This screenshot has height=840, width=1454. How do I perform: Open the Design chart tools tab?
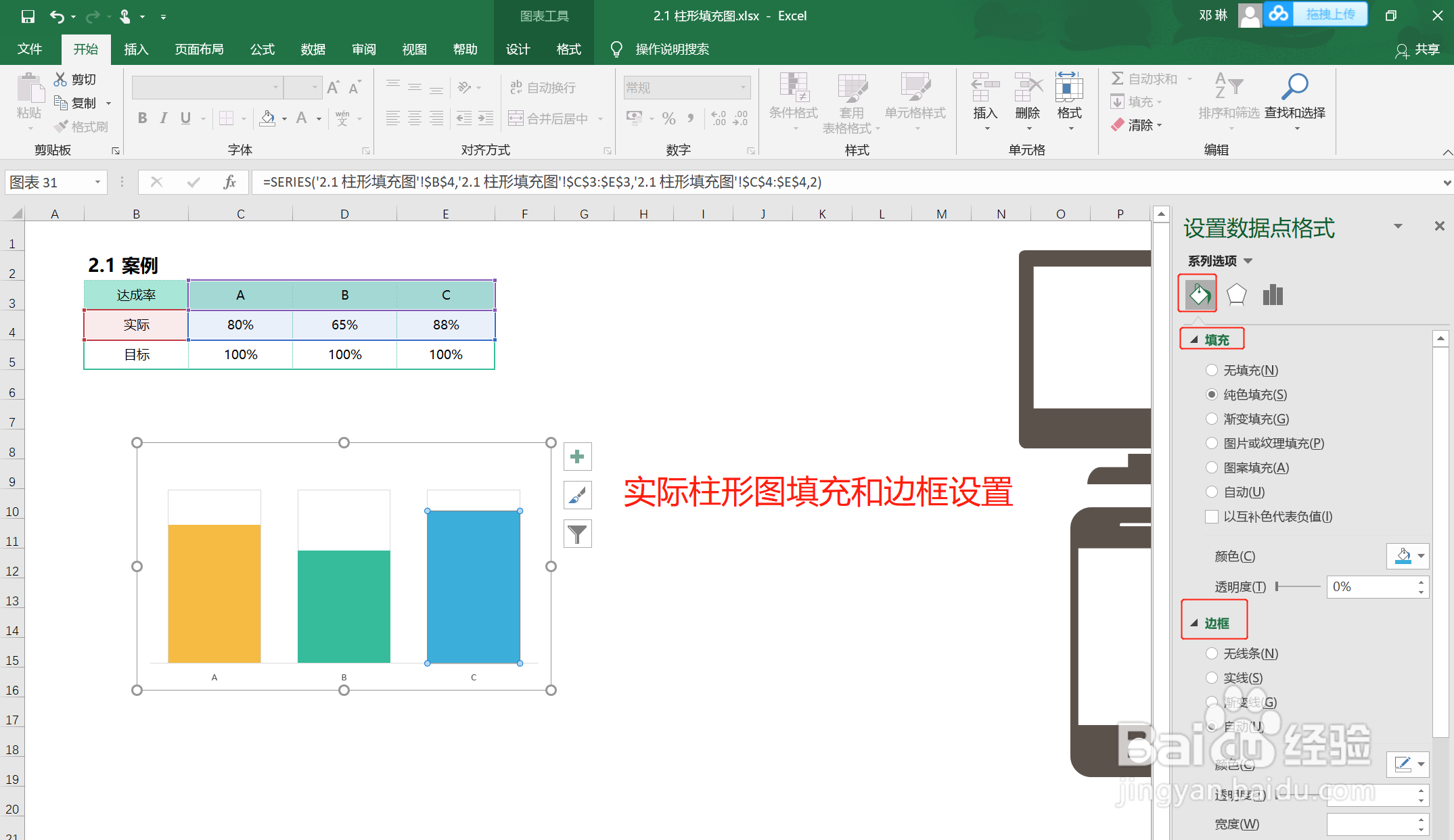pyautogui.click(x=518, y=49)
